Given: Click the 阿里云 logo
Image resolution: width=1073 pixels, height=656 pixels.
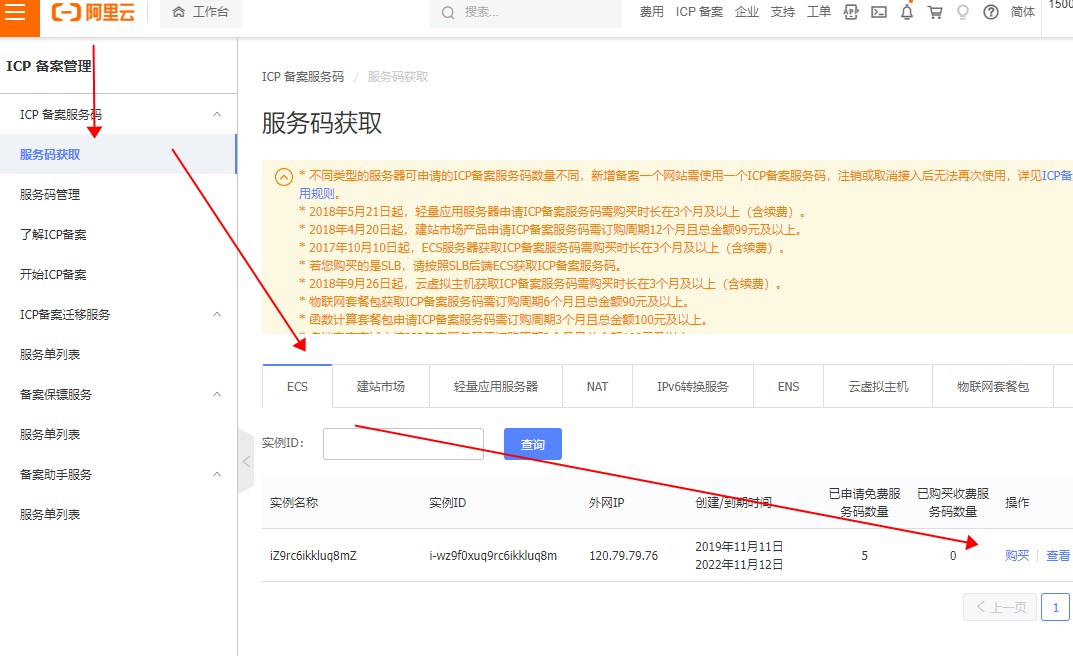Looking at the screenshot, I should (93, 12).
